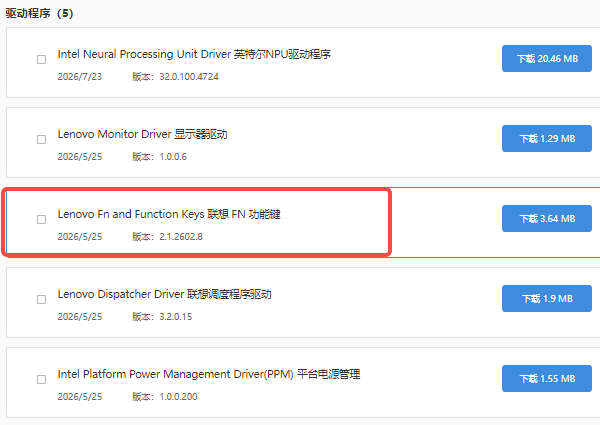Screen dimensions: 600x425
Task: Select version text 3.2.0.15
Action: pos(176,316)
